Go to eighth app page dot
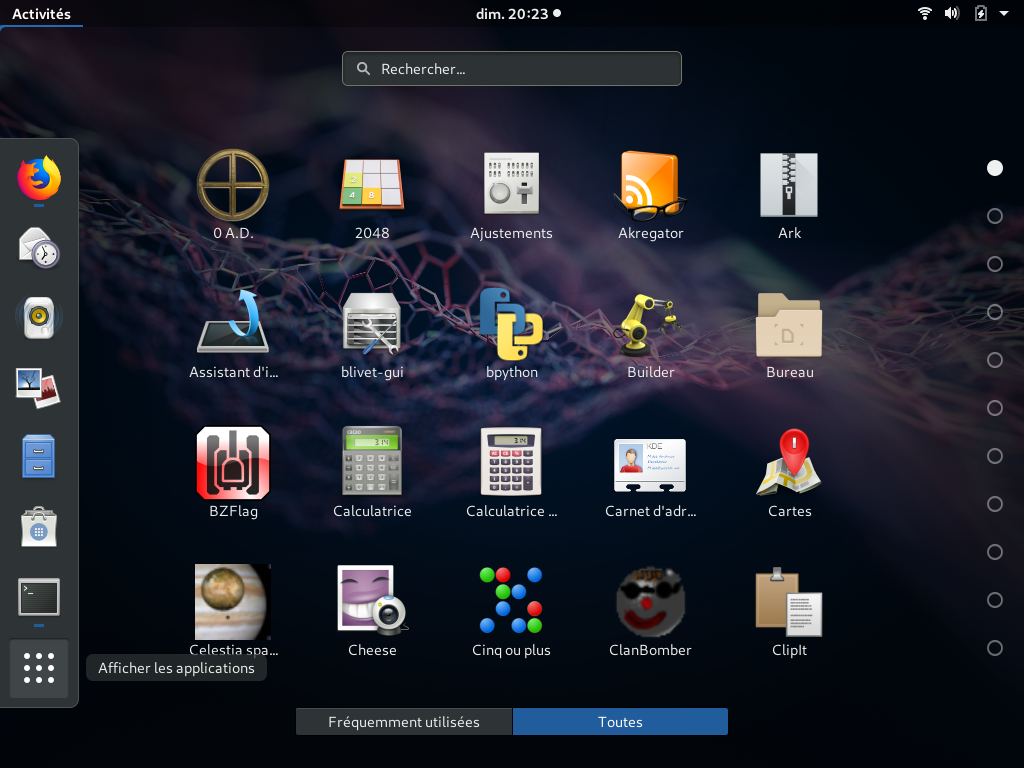1024x768 pixels. [x=995, y=504]
